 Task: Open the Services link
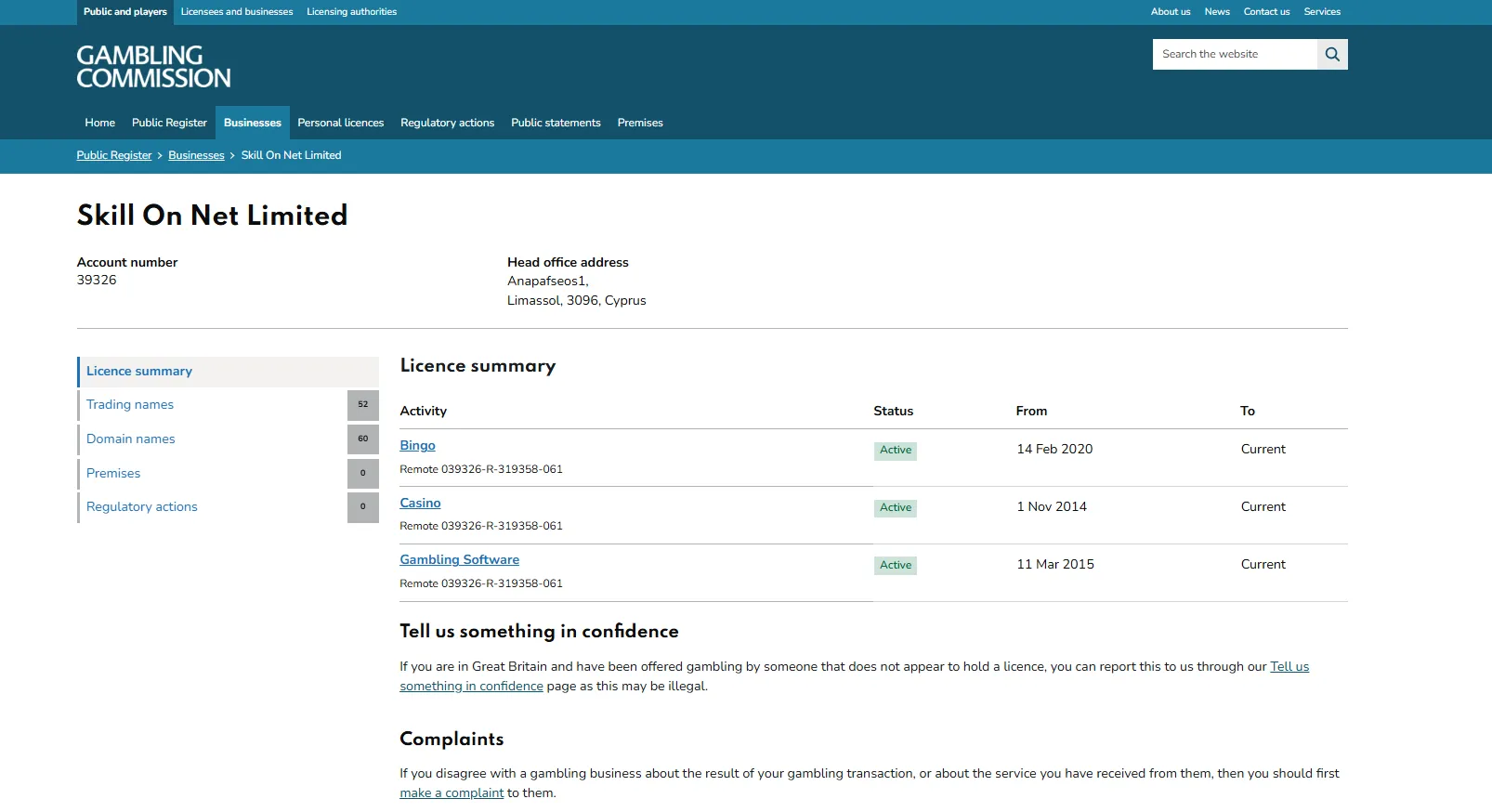click(1322, 12)
